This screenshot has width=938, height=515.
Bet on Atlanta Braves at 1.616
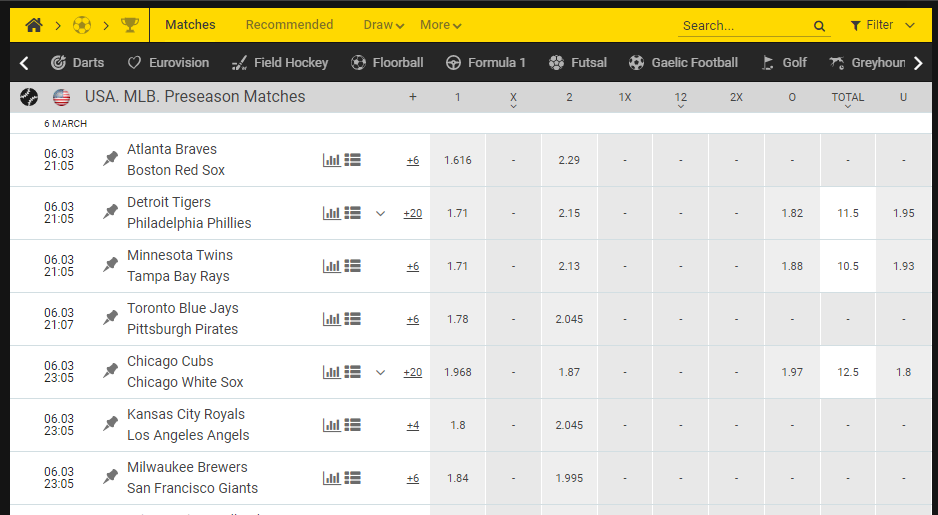click(458, 160)
